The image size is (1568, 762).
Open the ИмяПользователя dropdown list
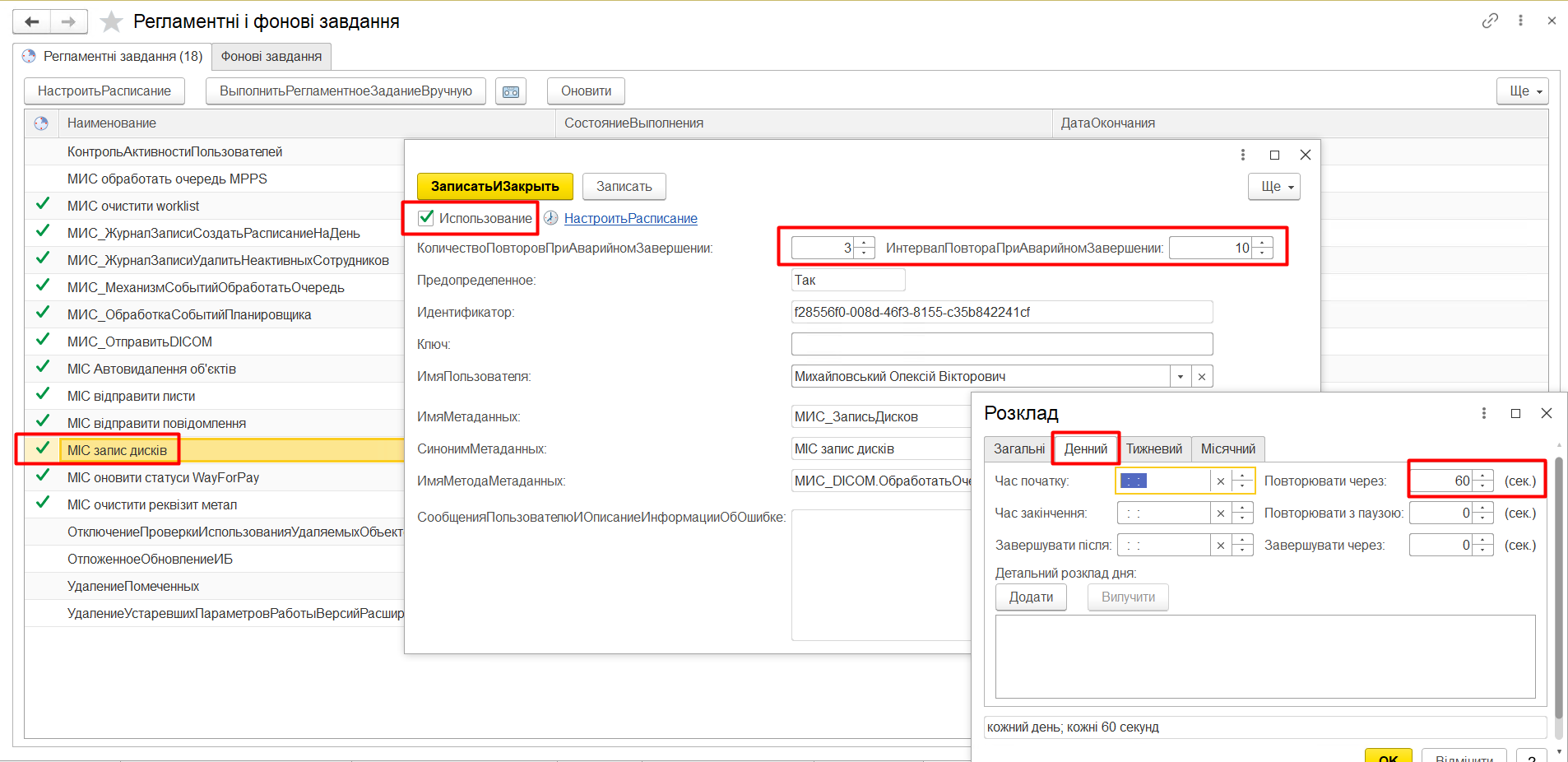tap(1181, 377)
